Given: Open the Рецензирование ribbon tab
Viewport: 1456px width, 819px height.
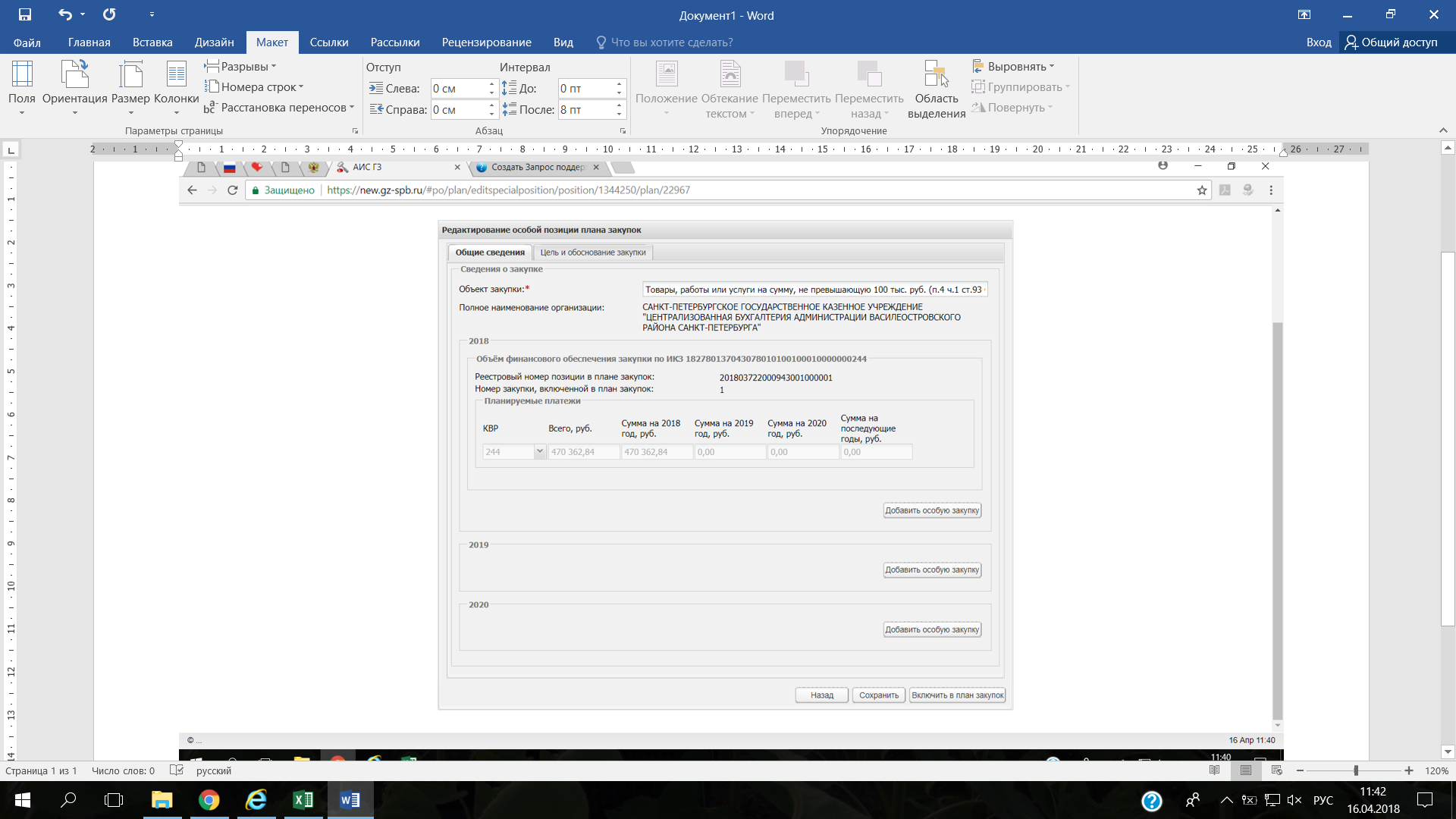Looking at the screenshot, I should coord(486,42).
